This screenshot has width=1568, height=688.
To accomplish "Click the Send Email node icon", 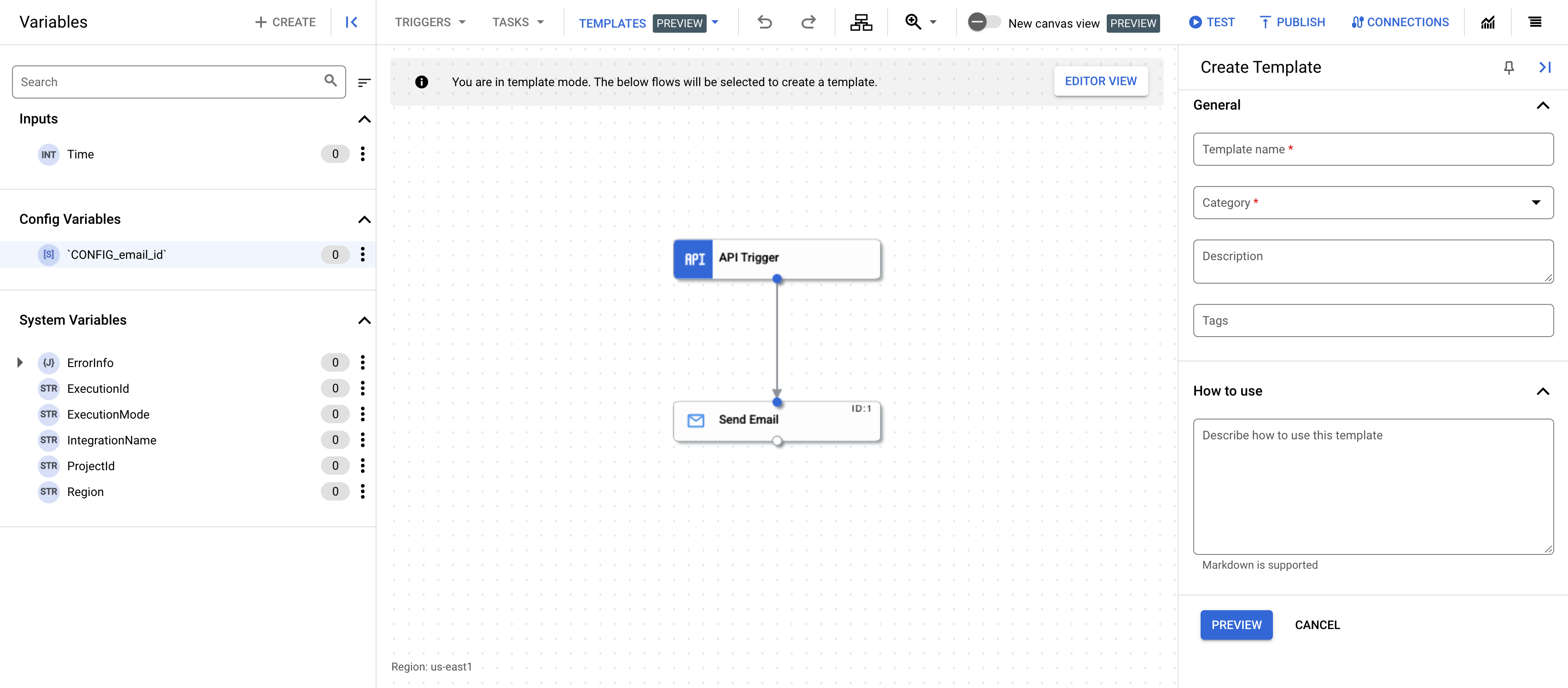I will pos(696,419).
